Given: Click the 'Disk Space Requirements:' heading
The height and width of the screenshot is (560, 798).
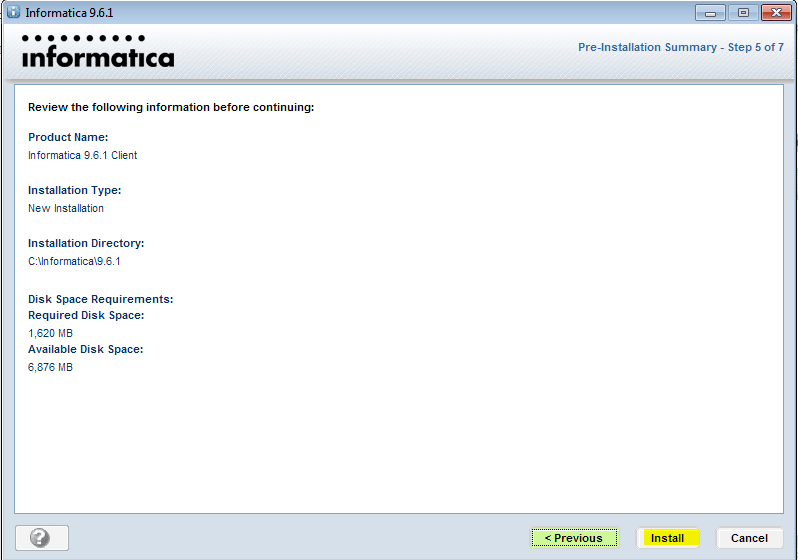Looking at the screenshot, I should point(101,299).
